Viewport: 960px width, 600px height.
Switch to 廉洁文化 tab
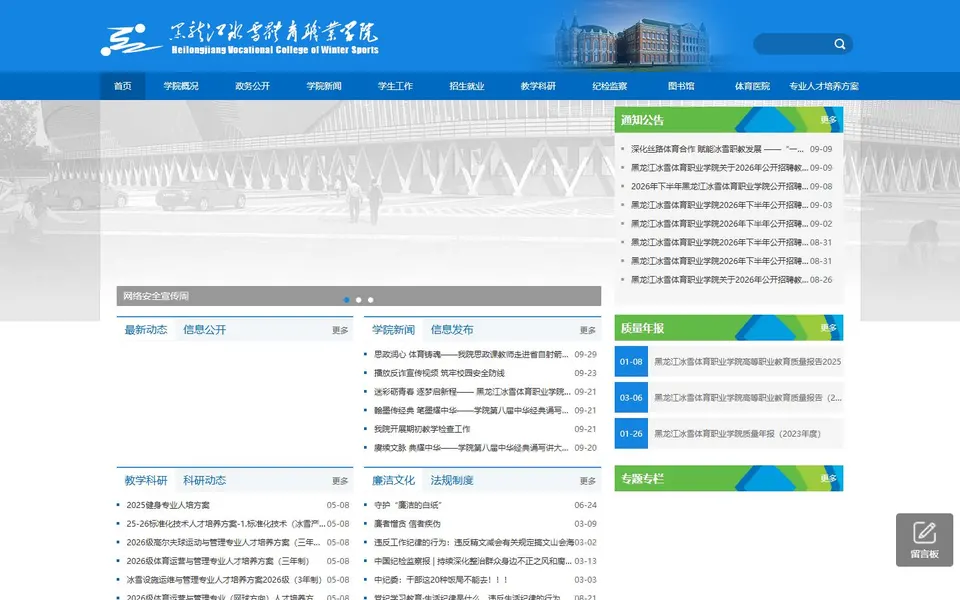pos(393,480)
